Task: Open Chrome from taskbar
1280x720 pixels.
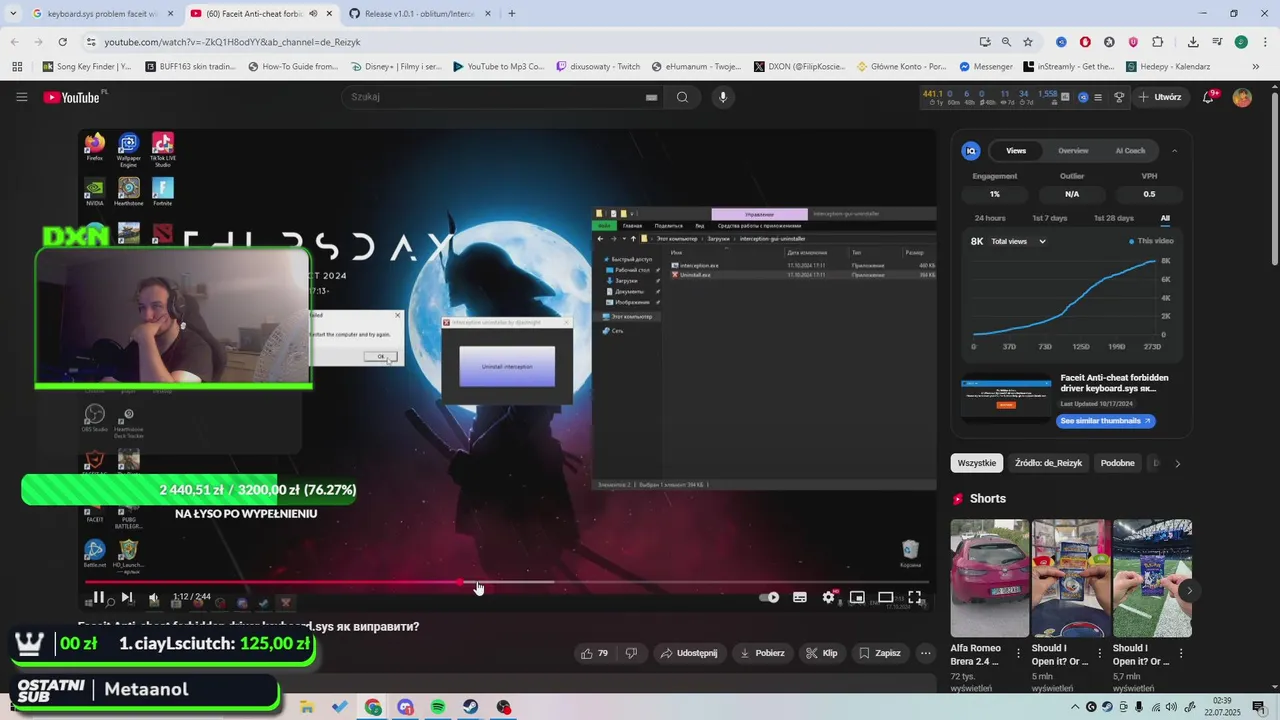Action: pos(373,707)
